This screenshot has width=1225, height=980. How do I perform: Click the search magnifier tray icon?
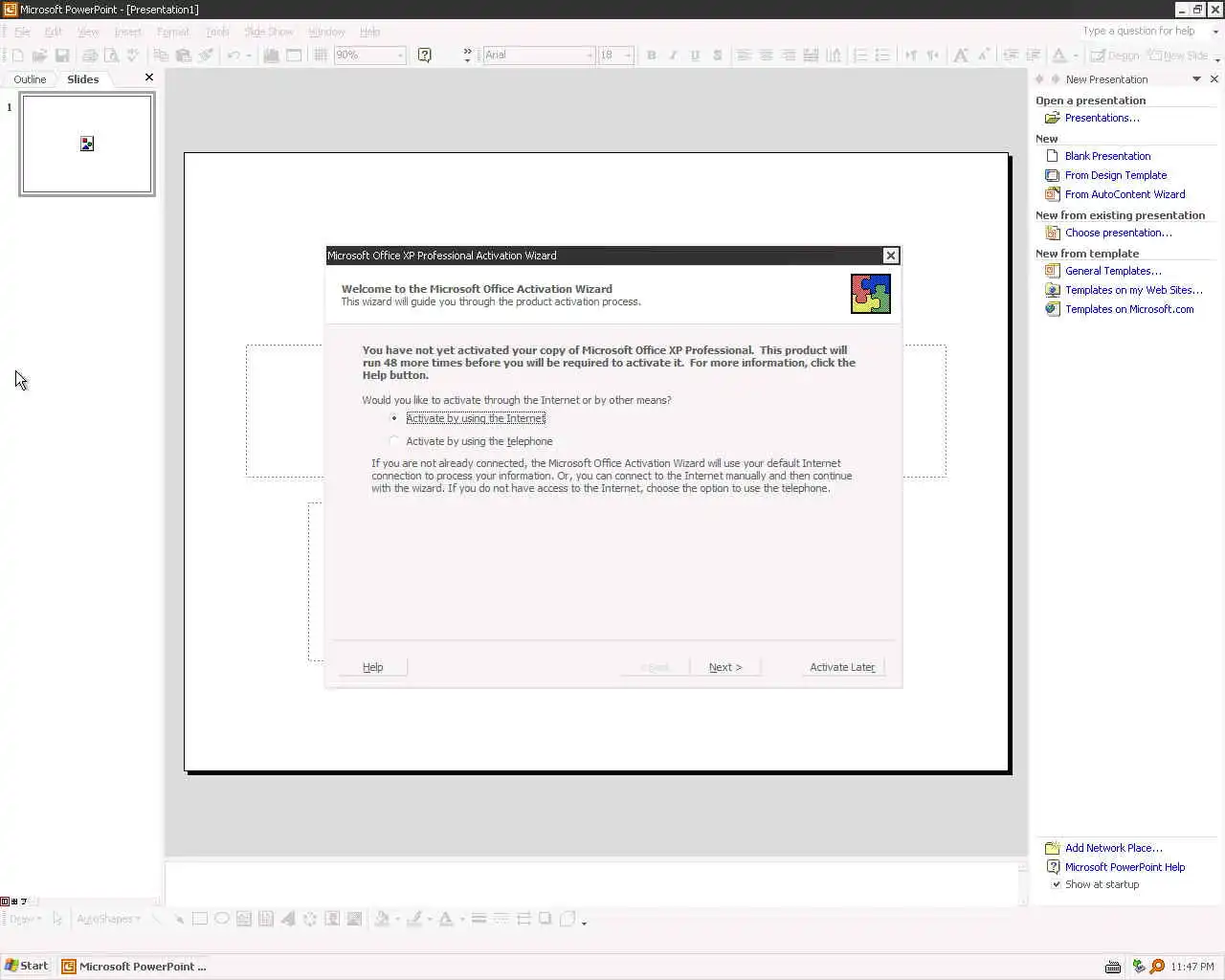[1157, 967]
